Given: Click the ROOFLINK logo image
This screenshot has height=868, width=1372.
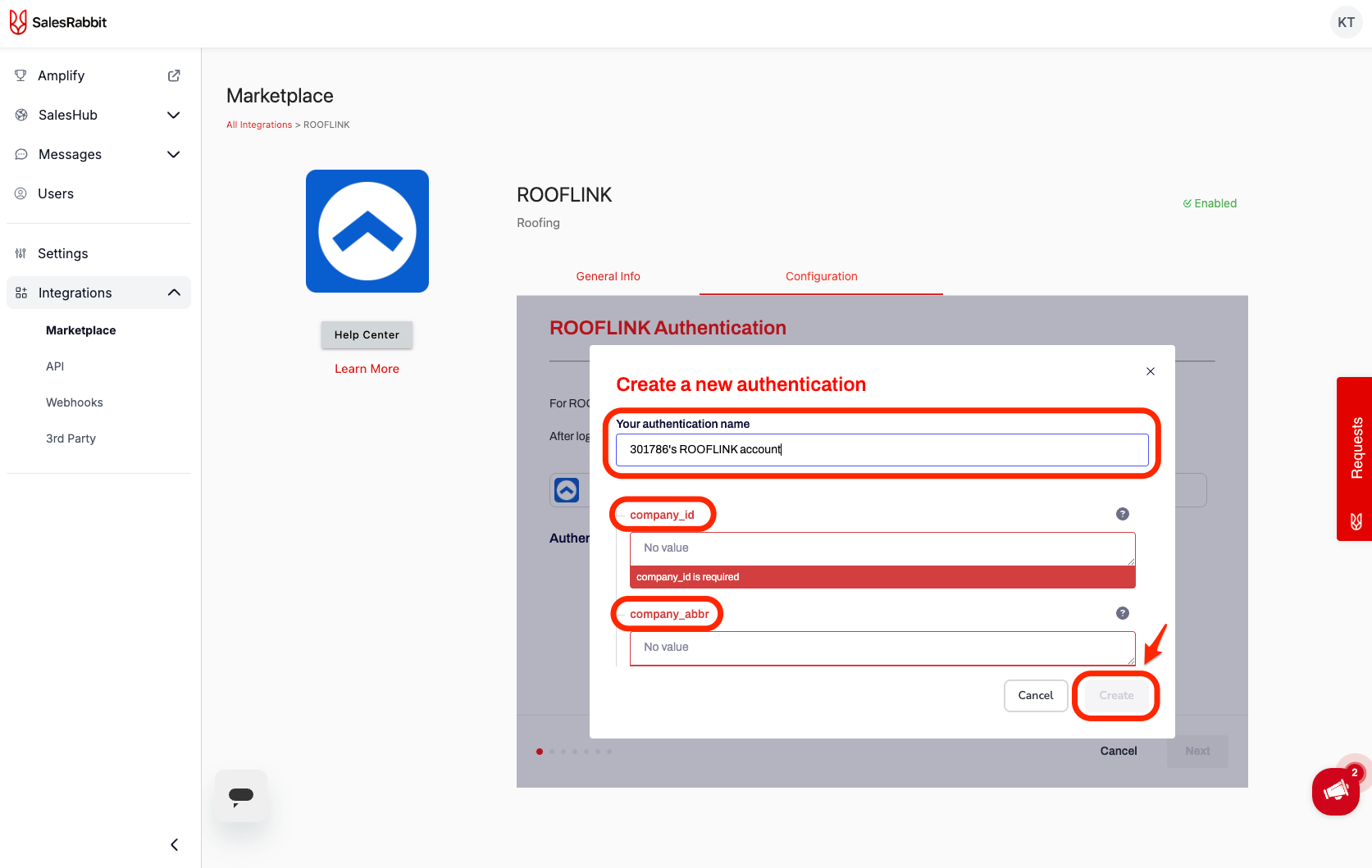Looking at the screenshot, I should coord(367,231).
